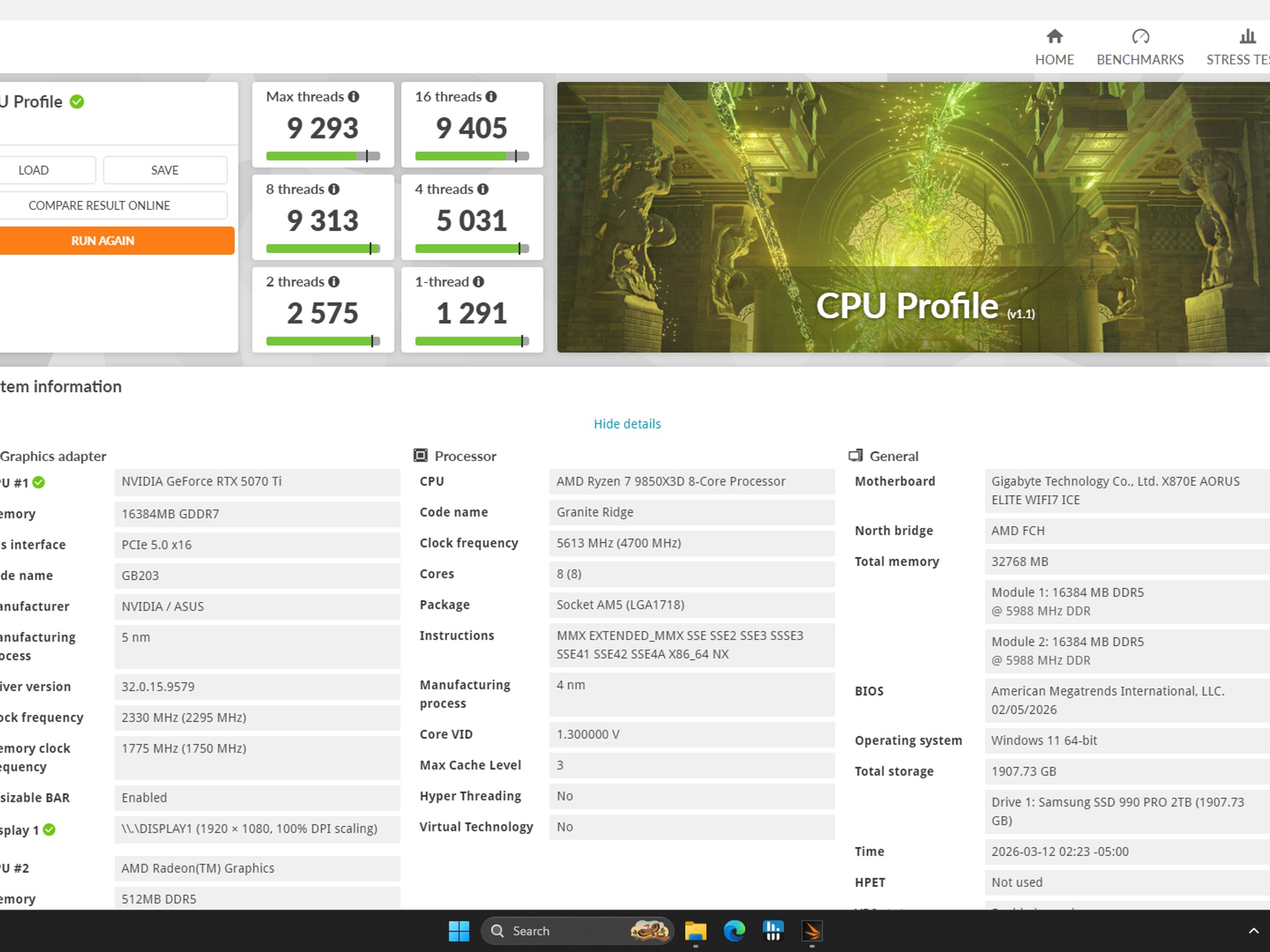Select the PCIe 5.0 x16 value
The image size is (1270, 952).
point(257,545)
